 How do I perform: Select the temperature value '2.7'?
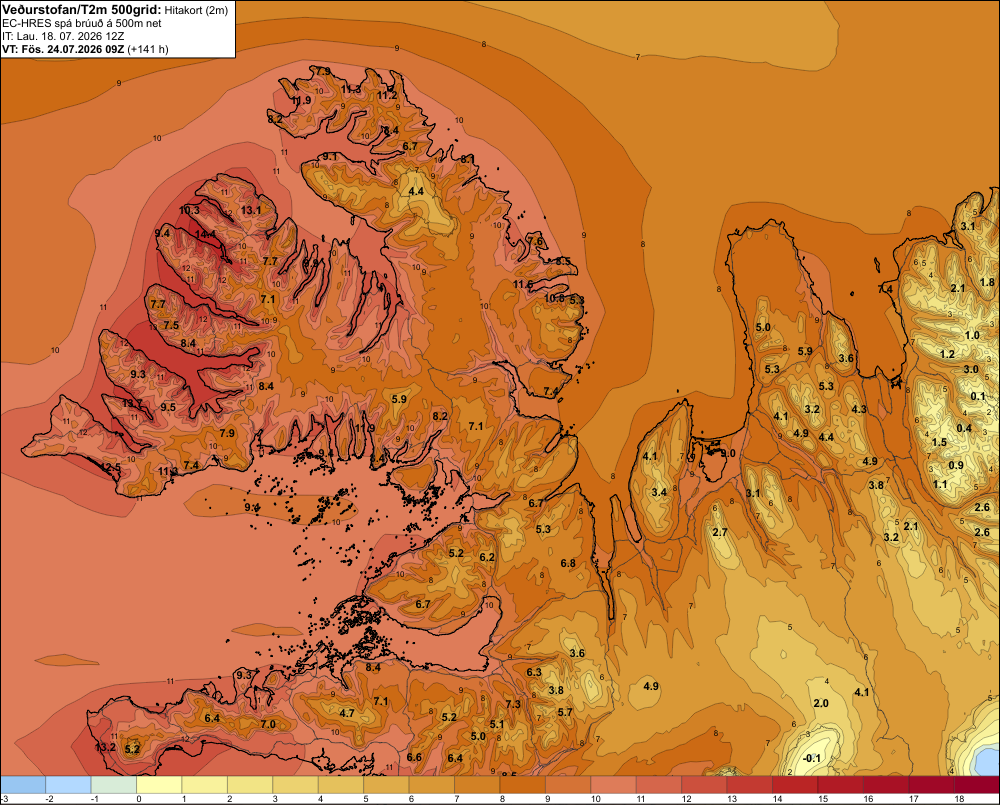pyautogui.click(x=719, y=532)
